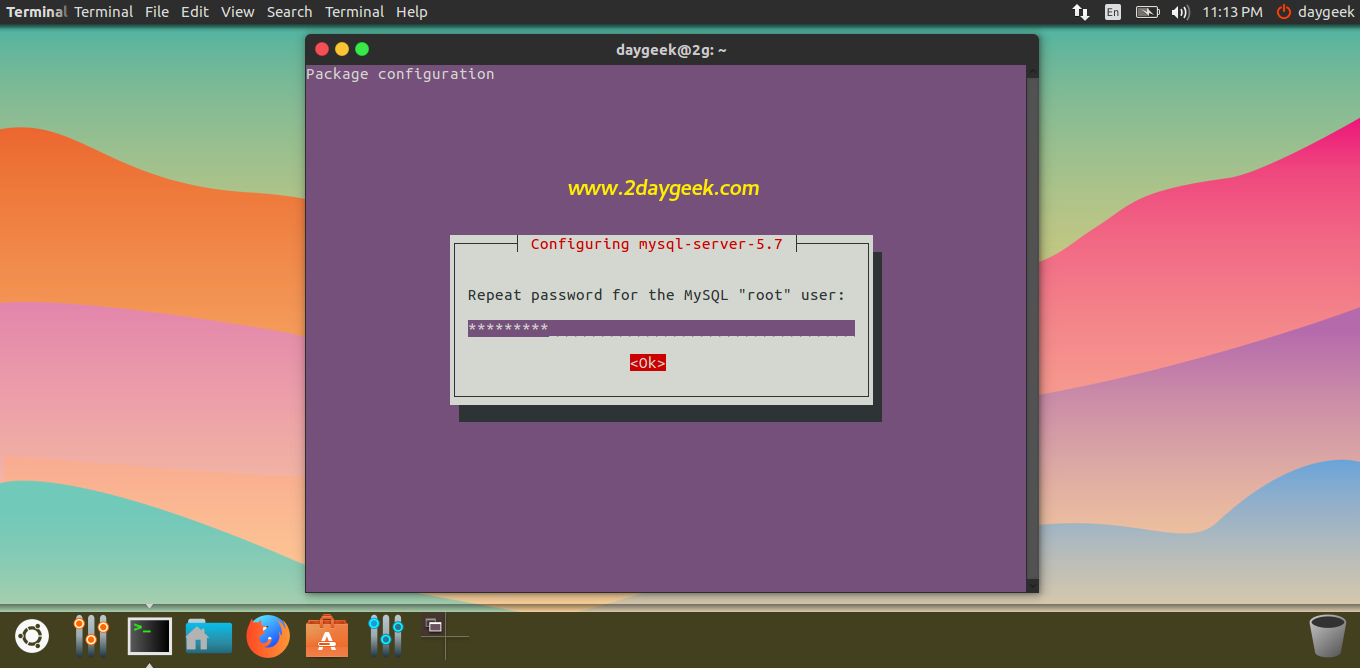The height and width of the screenshot is (668, 1360).
Task: Click the repeat password input field
Action: tap(661, 328)
